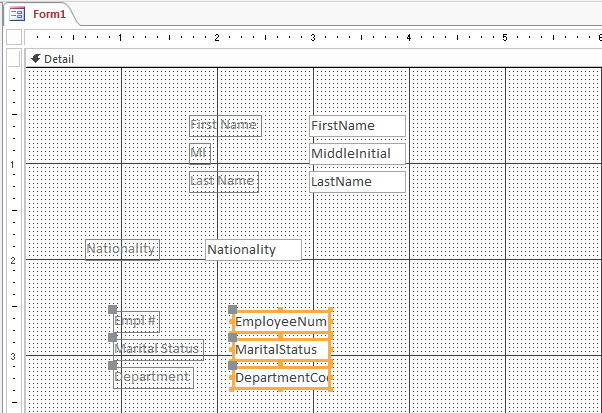Click move handle of EmployeeNum text box
The image size is (602, 413).
(x=232, y=309)
